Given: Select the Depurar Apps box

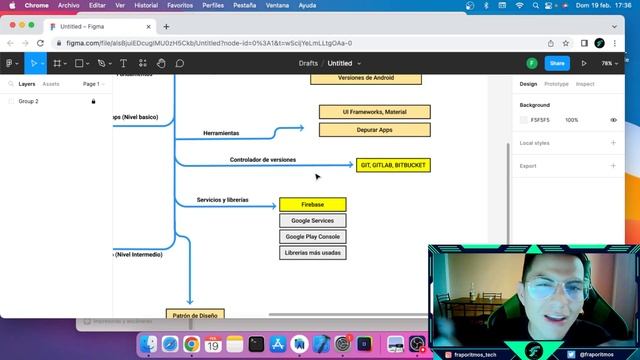Looking at the screenshot, I should (x=374, y=130).
